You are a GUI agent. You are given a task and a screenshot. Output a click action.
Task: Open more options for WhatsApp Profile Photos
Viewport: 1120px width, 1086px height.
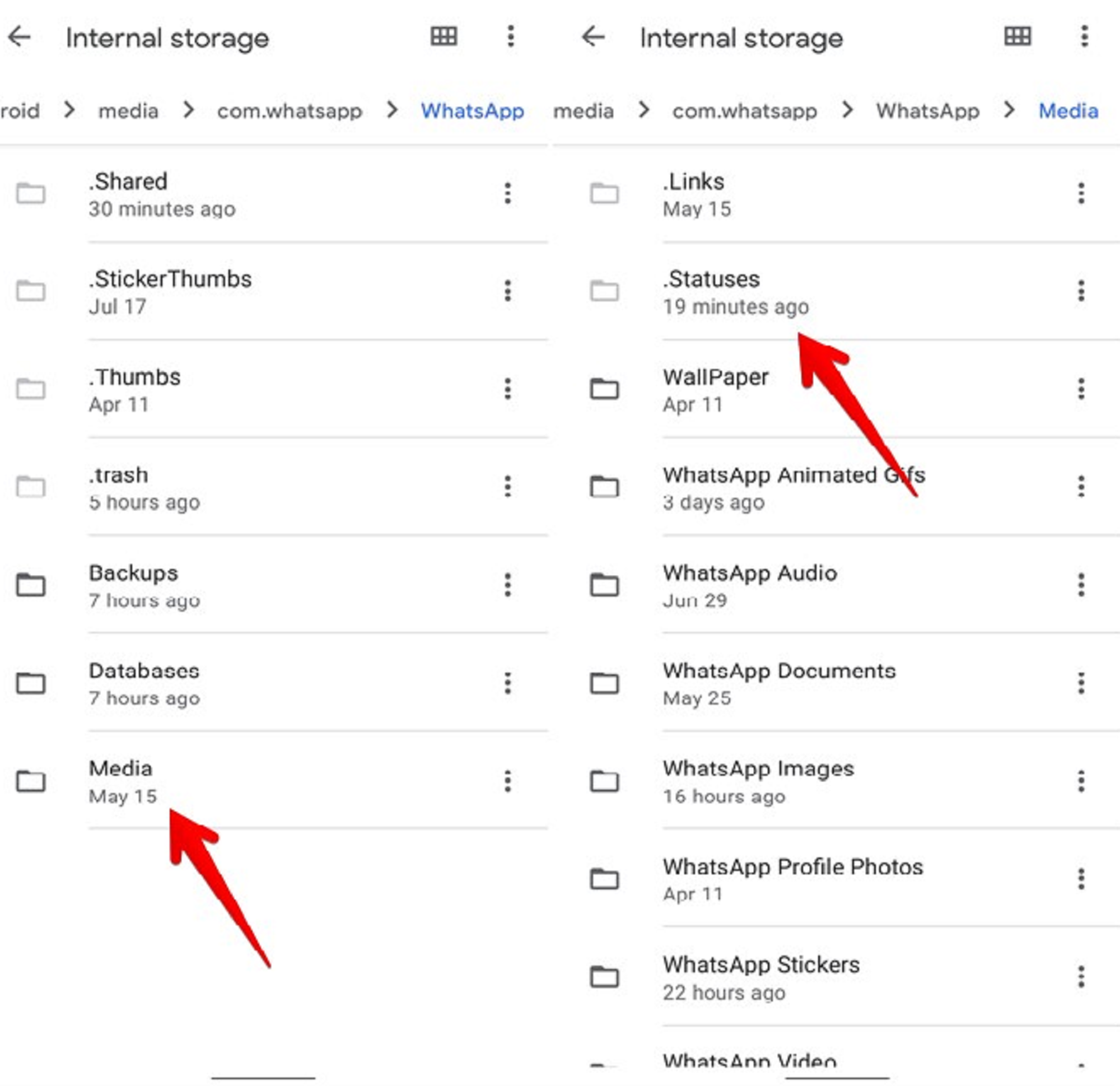pyautogui.click(x=1081, y=879)
